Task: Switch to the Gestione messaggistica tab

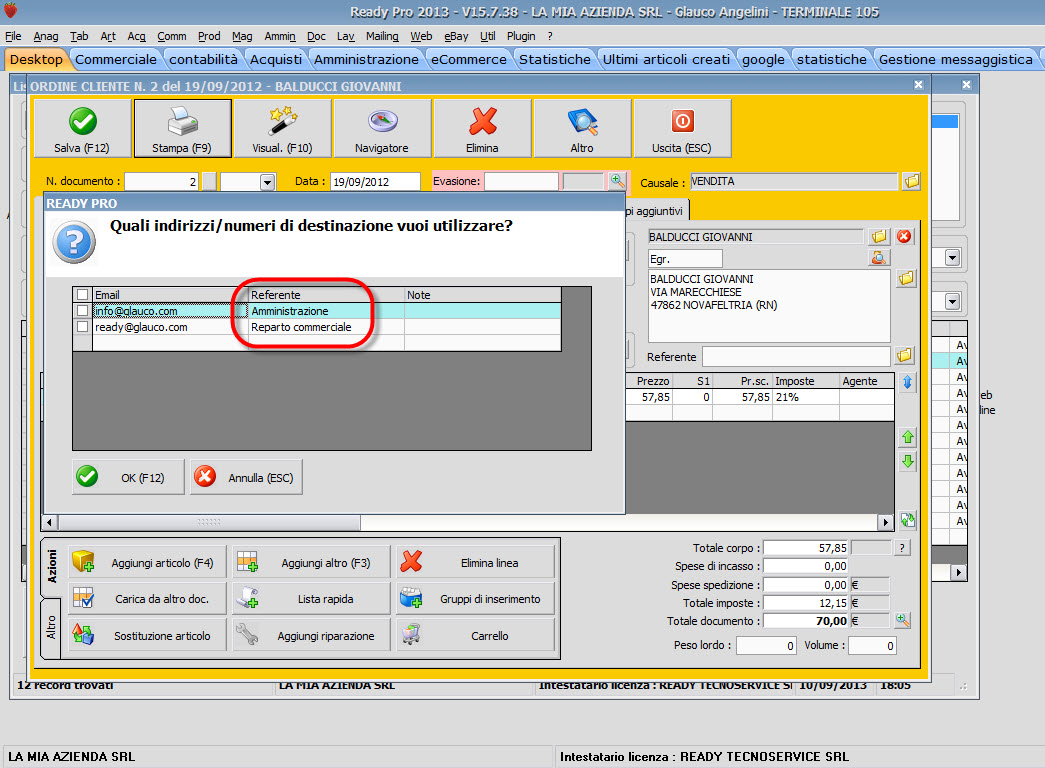Action: click(x=955, y=59)
